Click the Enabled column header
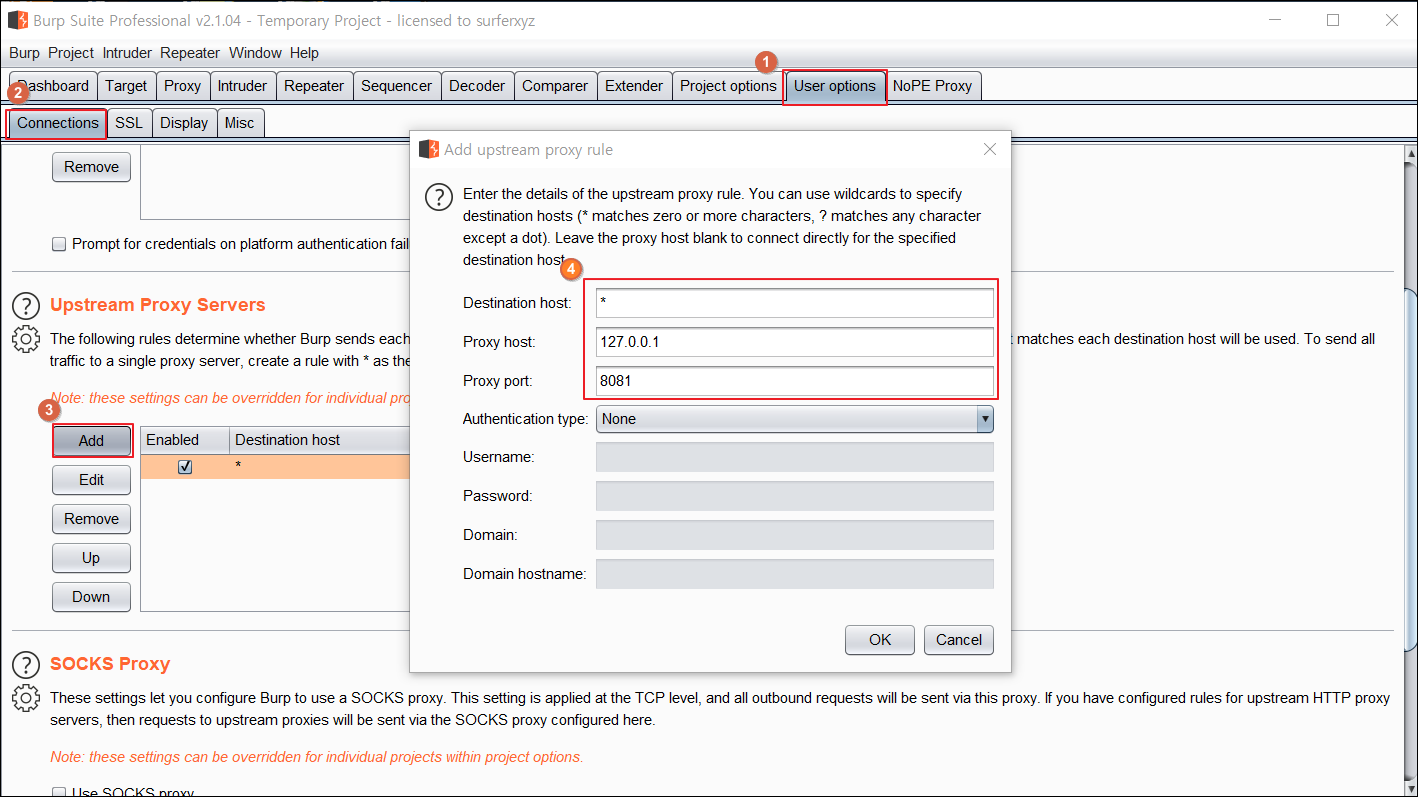The image size is (1418, 797). [x=185, y=440]
